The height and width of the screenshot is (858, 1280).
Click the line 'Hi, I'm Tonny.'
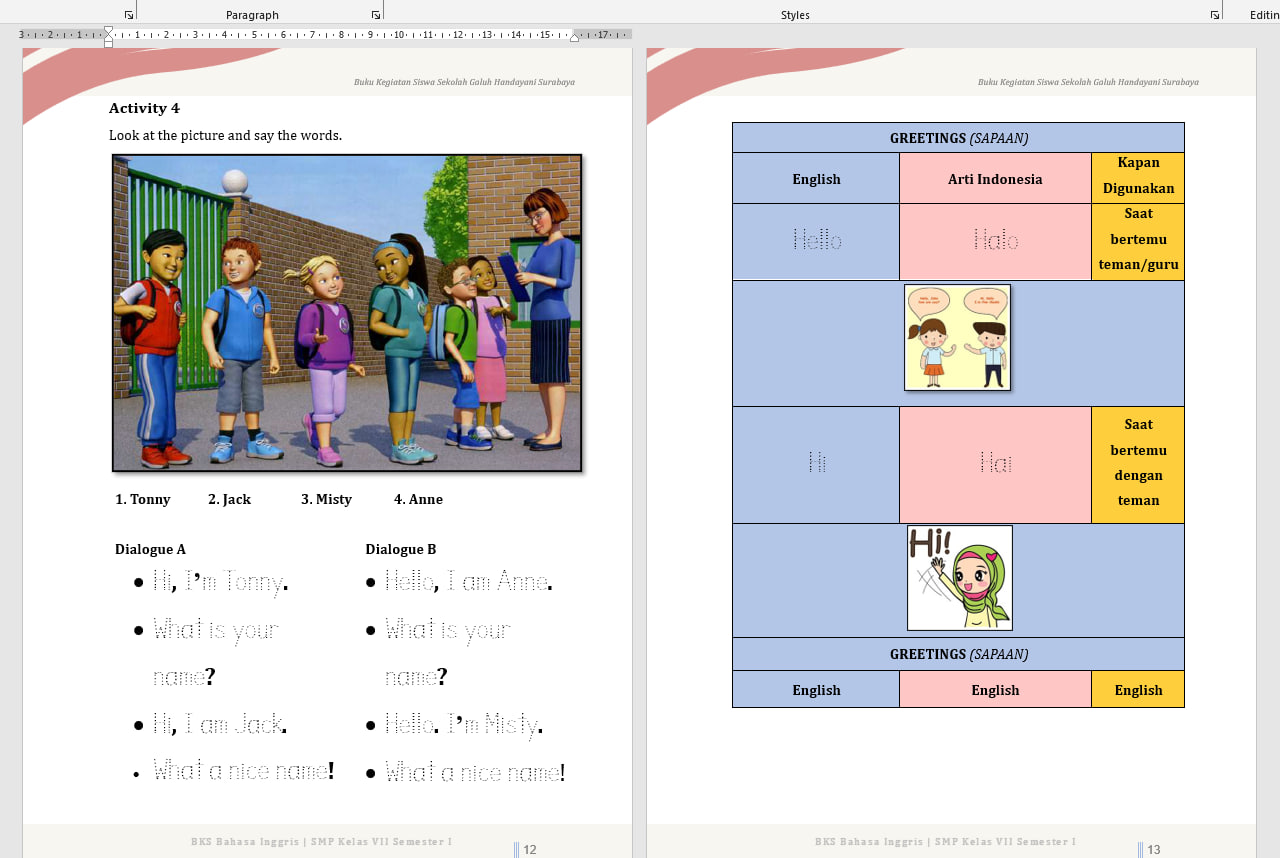(220, 581)
